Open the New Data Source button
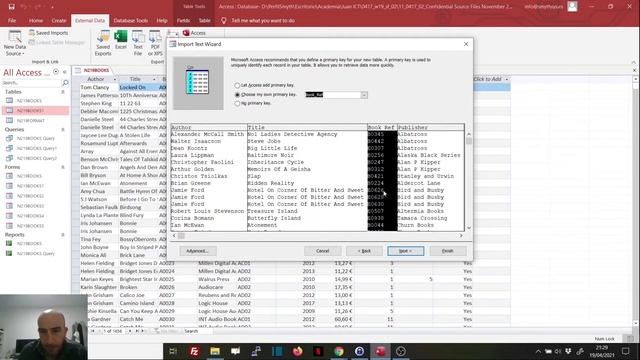640x360 pixels. pyautogui.click(x=15, y=43)
